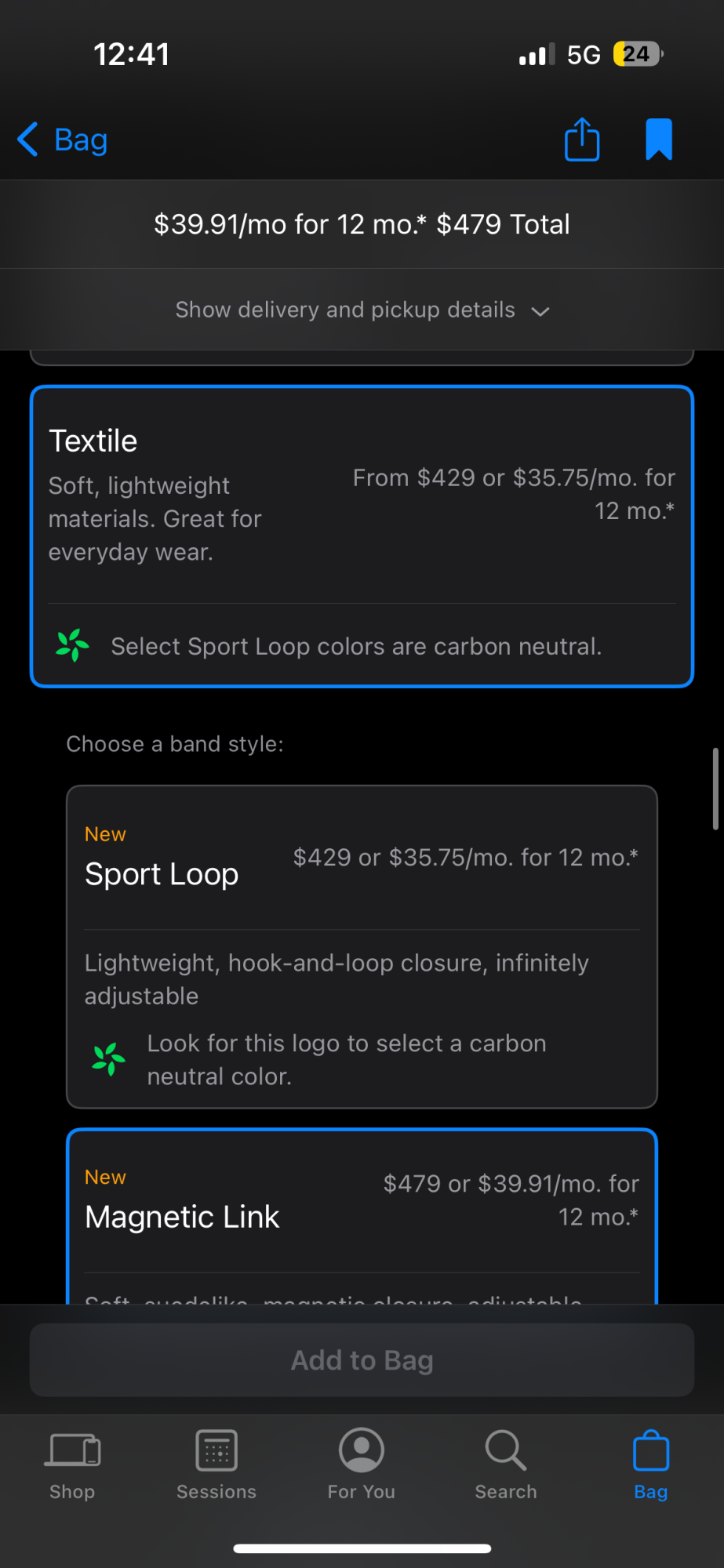Open the Shop tab icon

[x=72, y=1450]
